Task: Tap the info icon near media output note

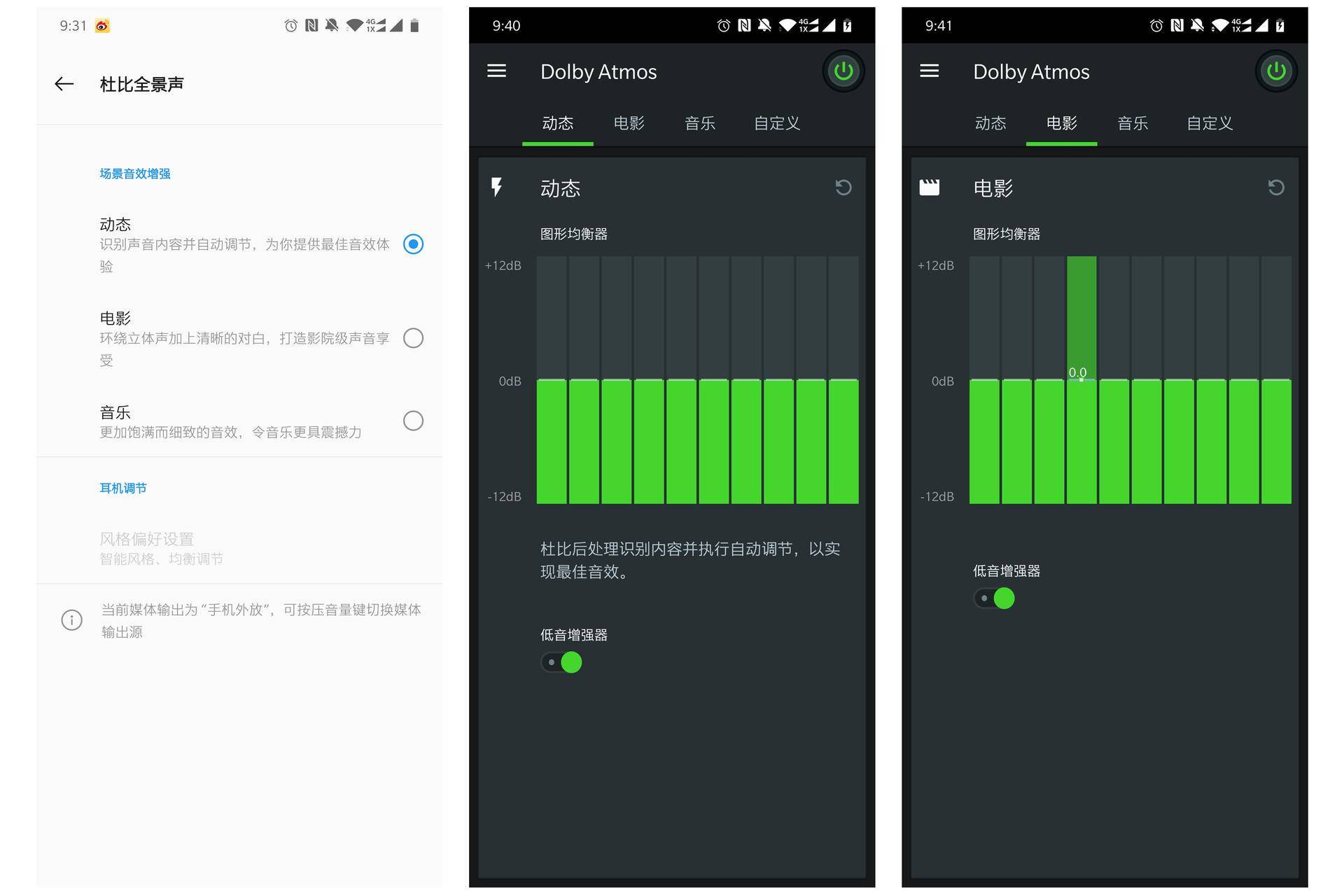Action: pyautogui.click(x=71, y=620)
